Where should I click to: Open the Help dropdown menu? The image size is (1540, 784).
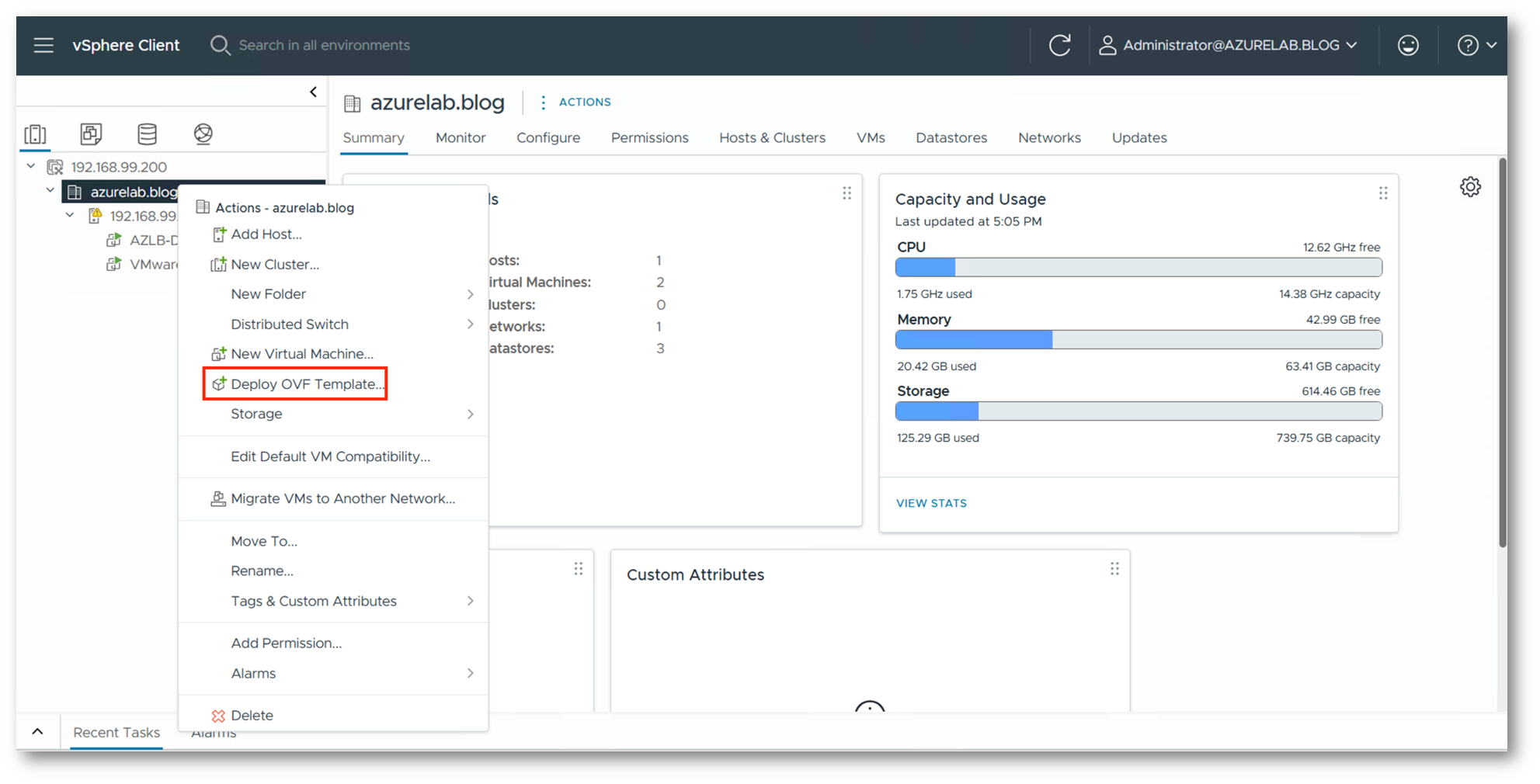point(1476,45)
